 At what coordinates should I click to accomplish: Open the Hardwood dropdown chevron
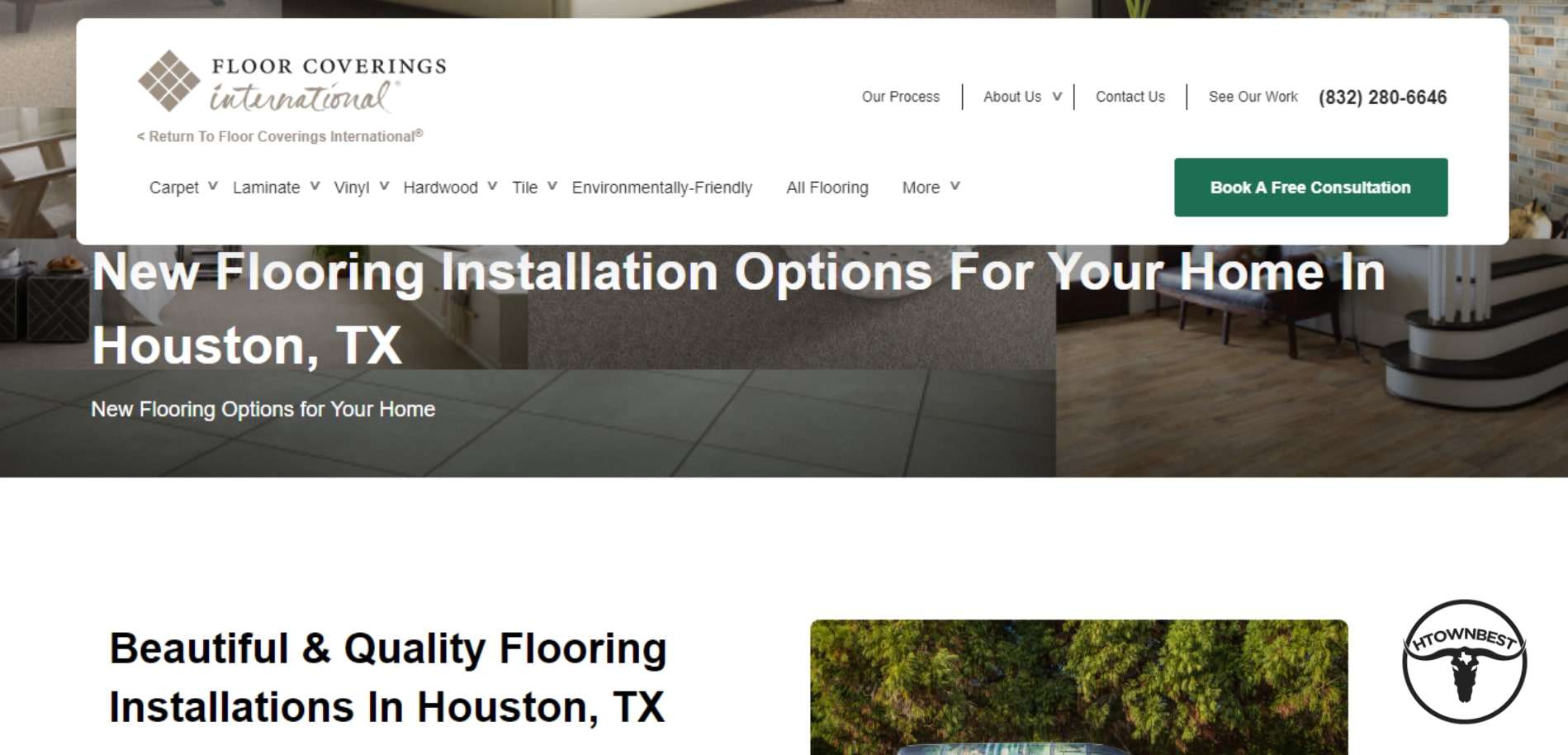[492, 187]
